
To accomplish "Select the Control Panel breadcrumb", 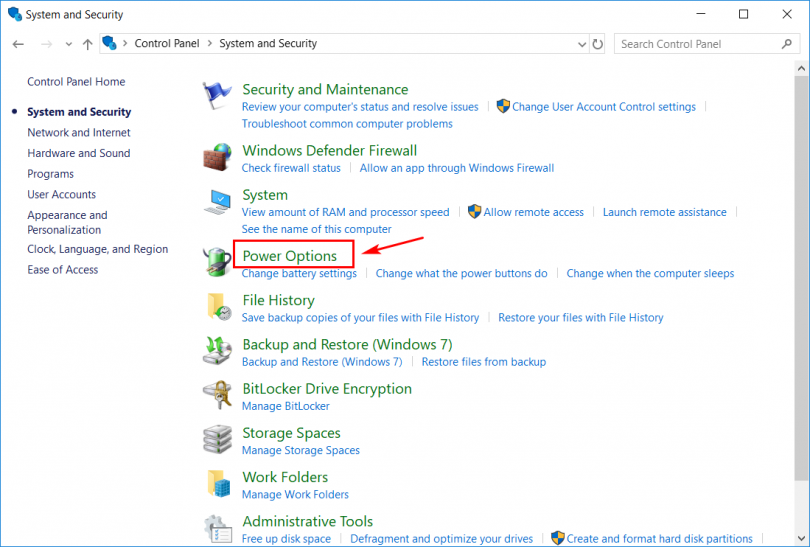I will [x=167, y=44].
